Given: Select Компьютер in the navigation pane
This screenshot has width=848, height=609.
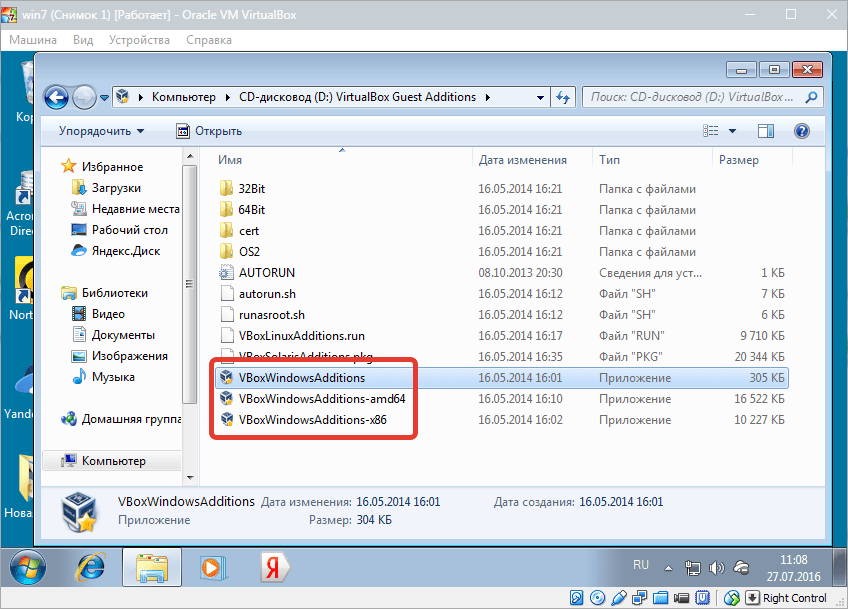Looking at the screenshot, I should coord(113,461).
